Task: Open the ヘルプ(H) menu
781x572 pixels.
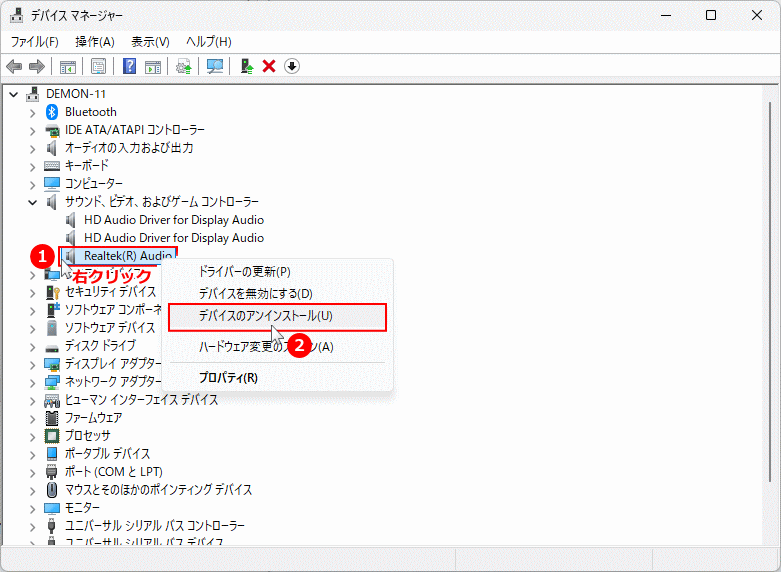Action: pos(209,42)
